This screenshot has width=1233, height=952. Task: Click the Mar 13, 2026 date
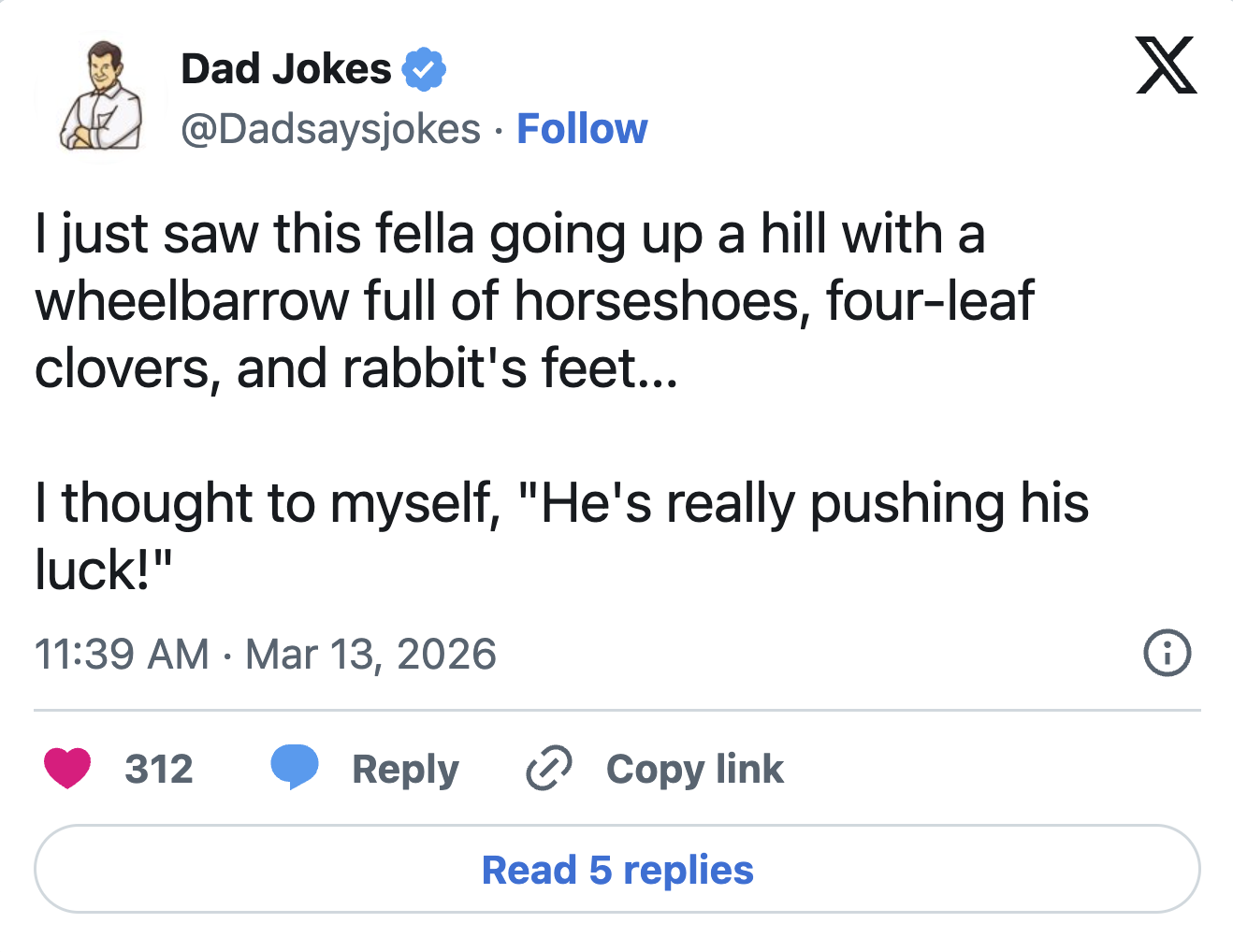coord(370,654)
